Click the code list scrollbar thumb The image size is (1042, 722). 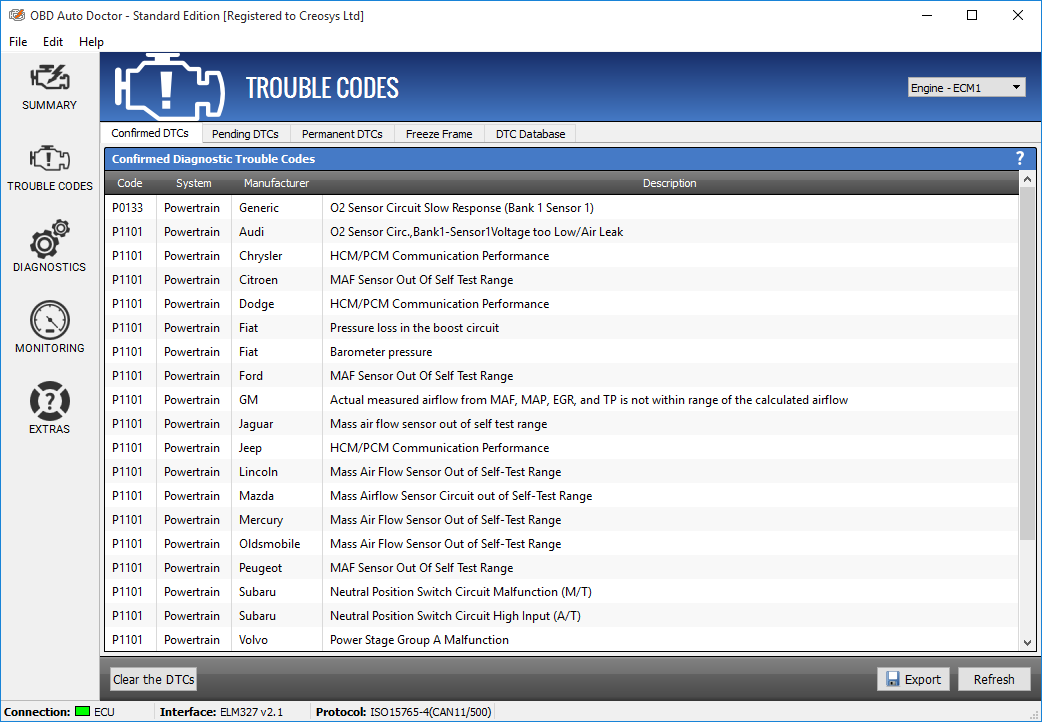(1027, 364)
